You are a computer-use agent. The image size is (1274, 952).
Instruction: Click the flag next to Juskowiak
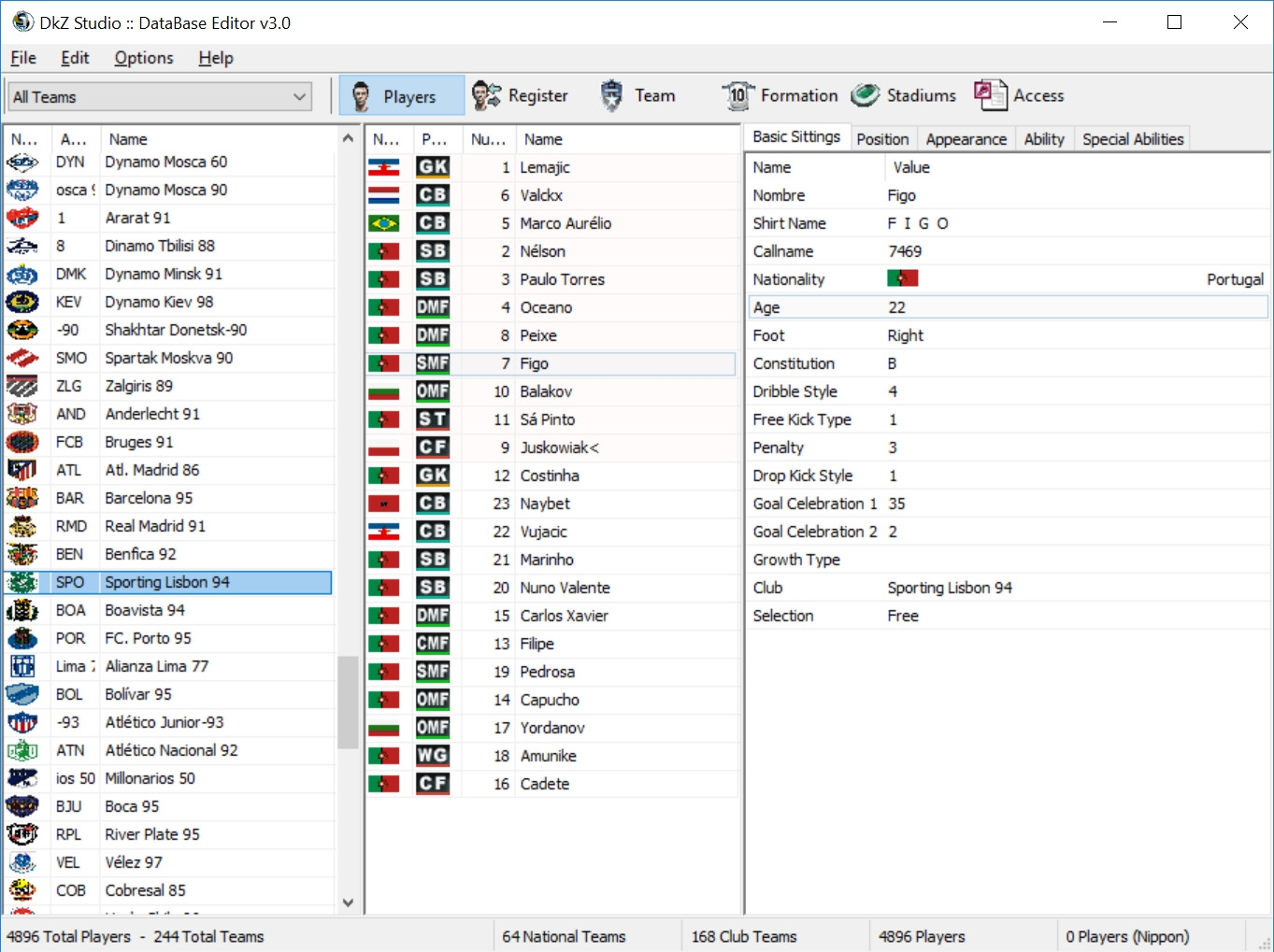tap(384, 448)
